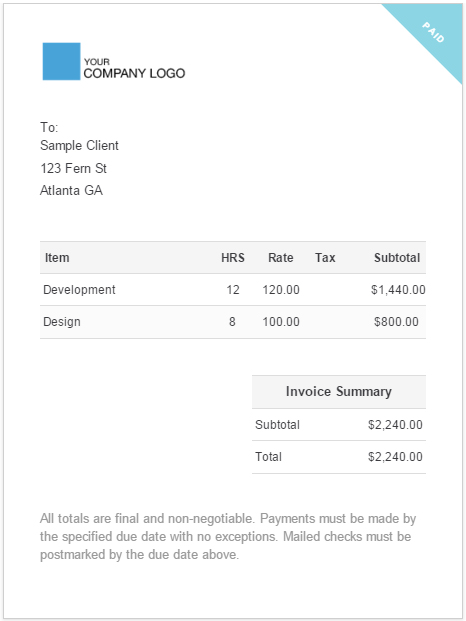Screen dimensions: 466x621
Task: Click the Total amount $2,240.00
Action: point(395,457)
